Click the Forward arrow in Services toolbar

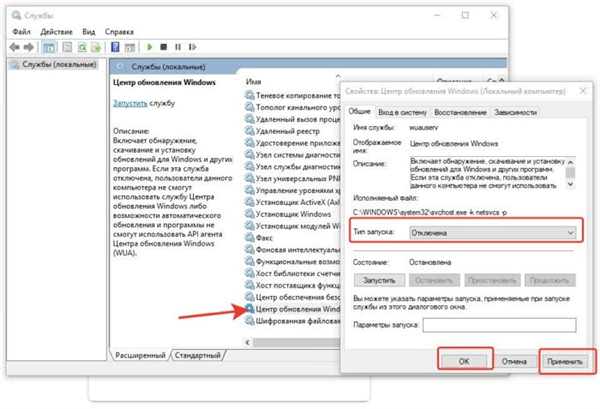pos(28,47)
